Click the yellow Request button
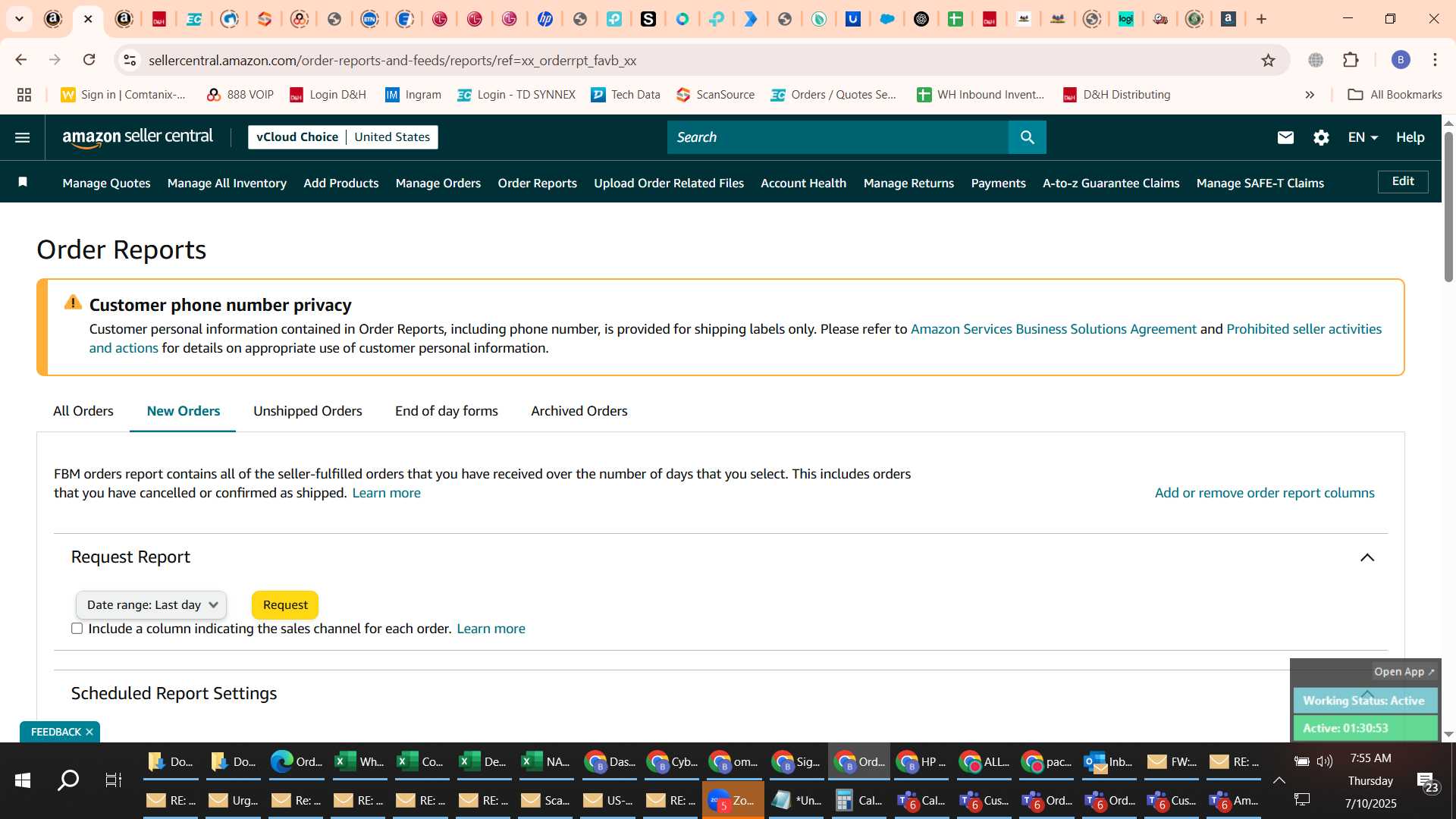This screenshot has height=819, width=1456. tap(285, 605)
